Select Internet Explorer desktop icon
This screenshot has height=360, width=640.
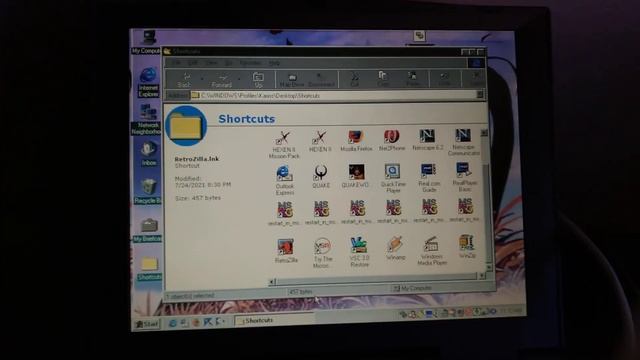pyautogui.click(x=148, y=83)
